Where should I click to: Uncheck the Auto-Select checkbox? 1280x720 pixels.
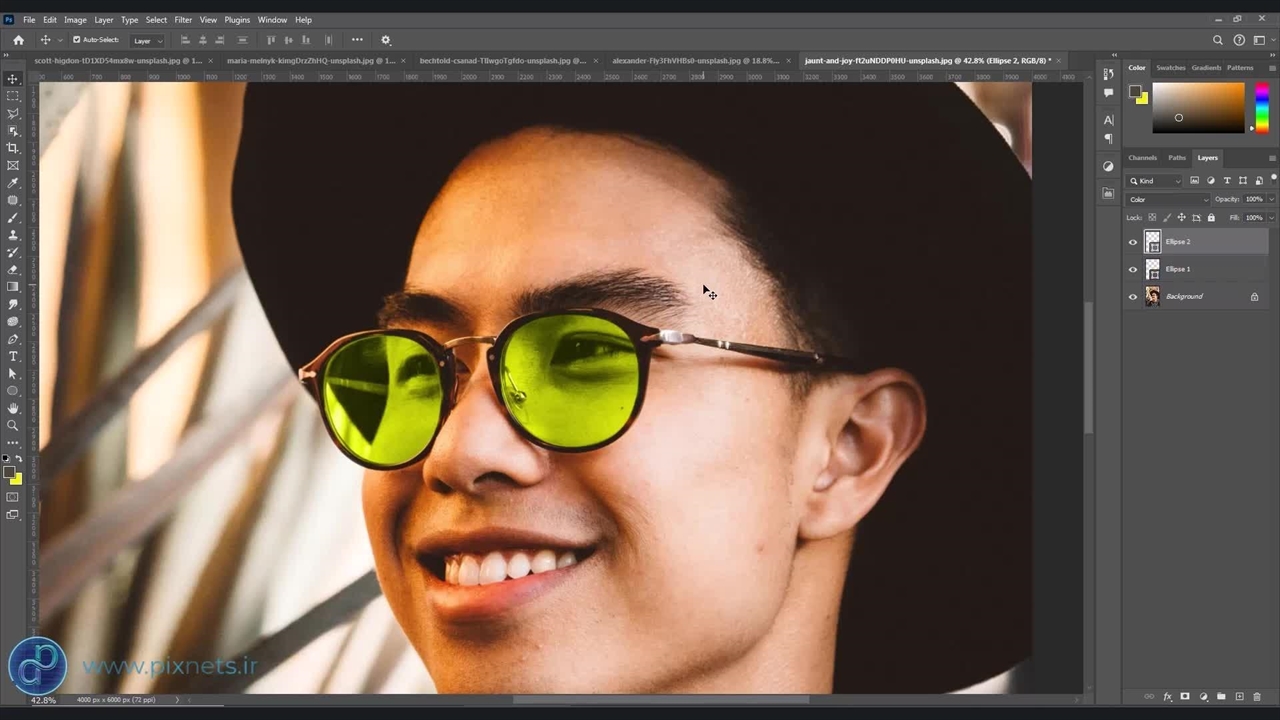point(77,40)
